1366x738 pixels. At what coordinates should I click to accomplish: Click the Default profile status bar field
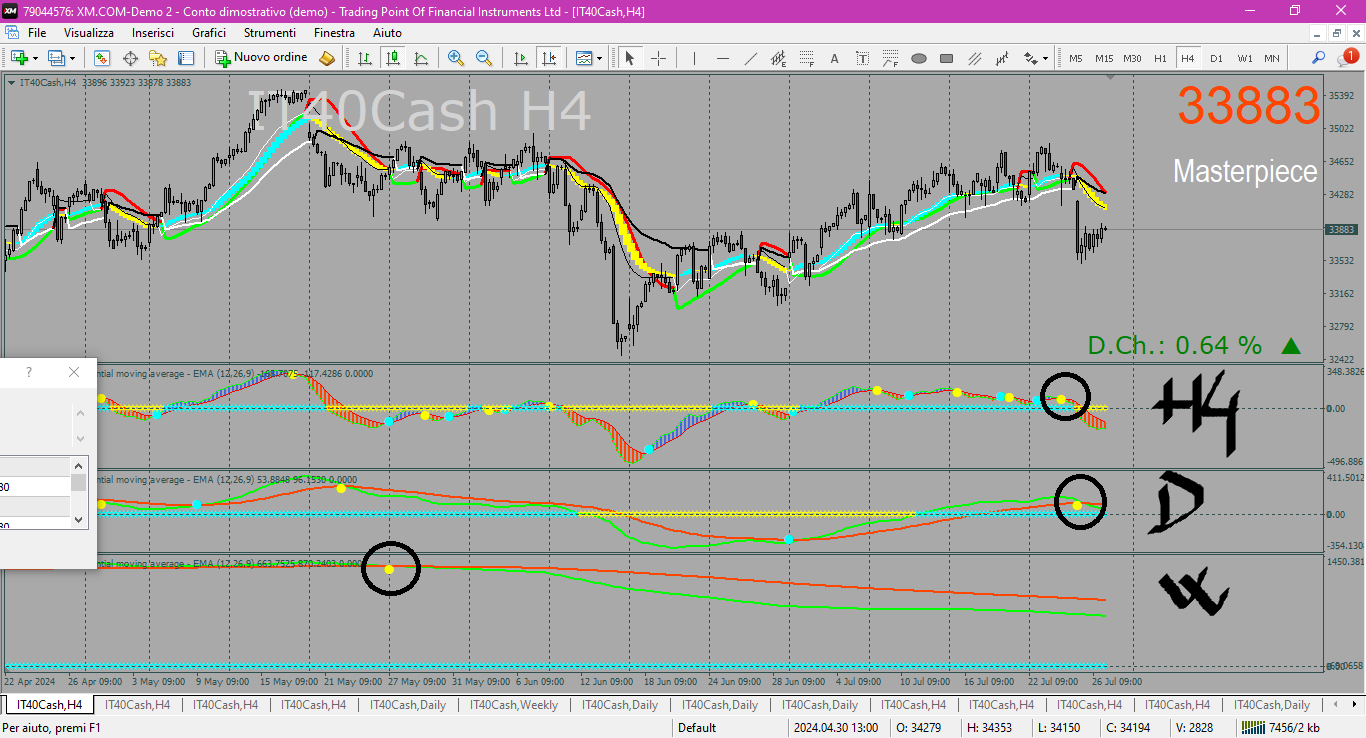[x=697, y=728]
